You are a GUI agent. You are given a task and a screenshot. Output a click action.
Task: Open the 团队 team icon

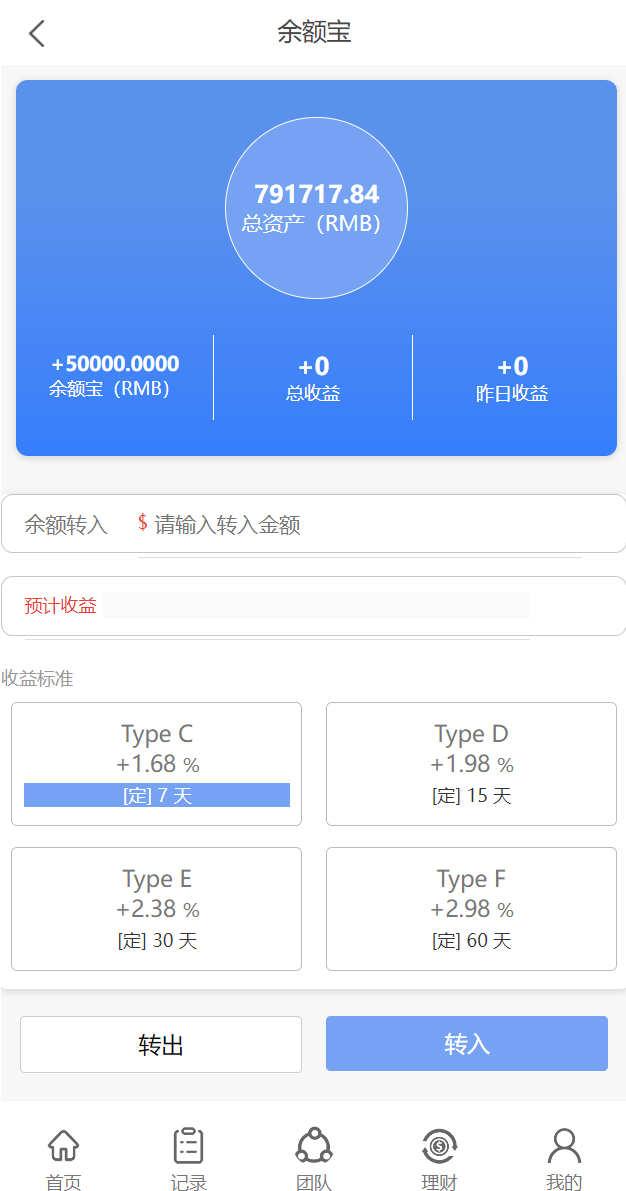coord(313,1146)
